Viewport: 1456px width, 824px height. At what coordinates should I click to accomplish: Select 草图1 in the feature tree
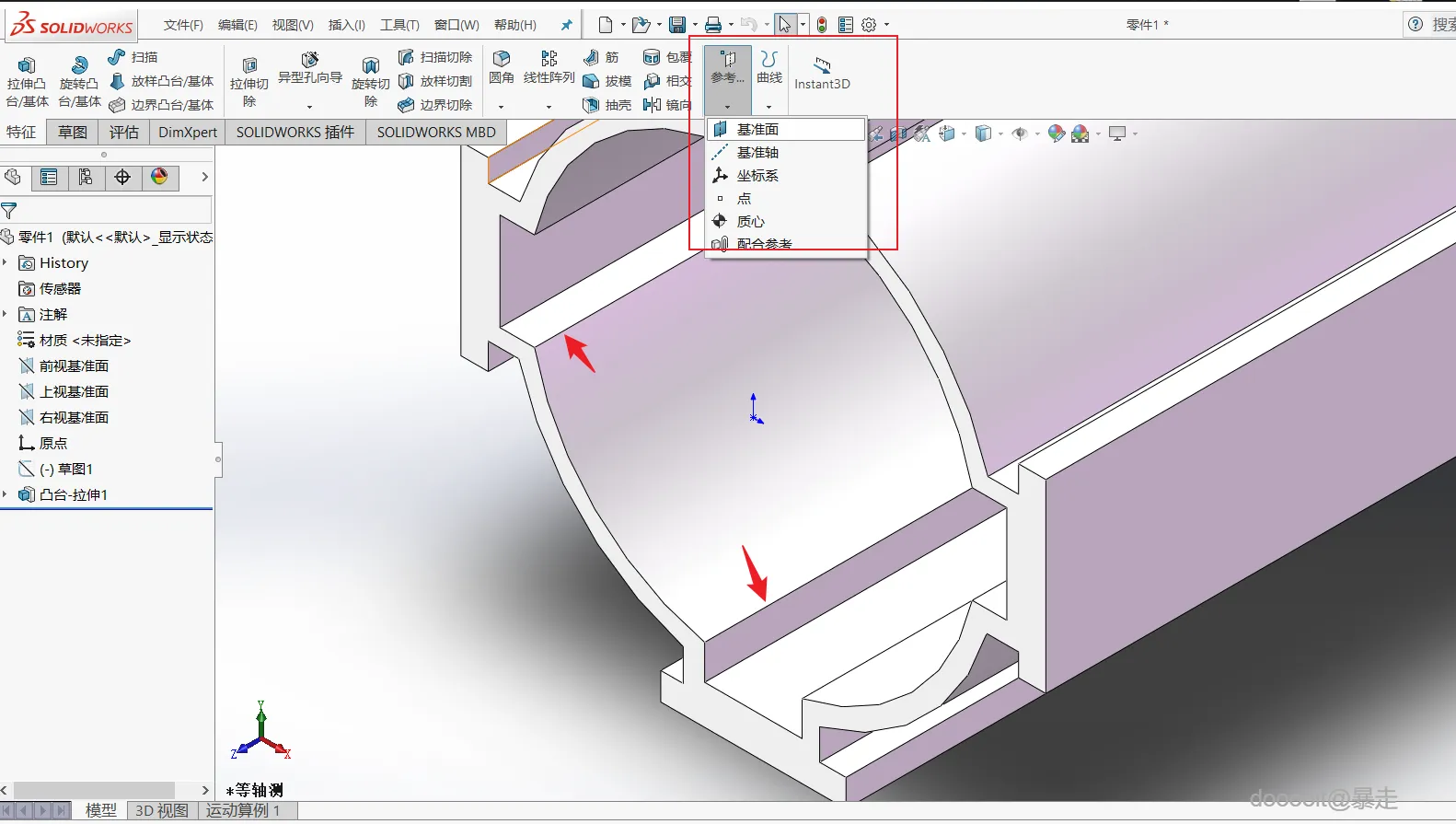(x=56, y=469)
